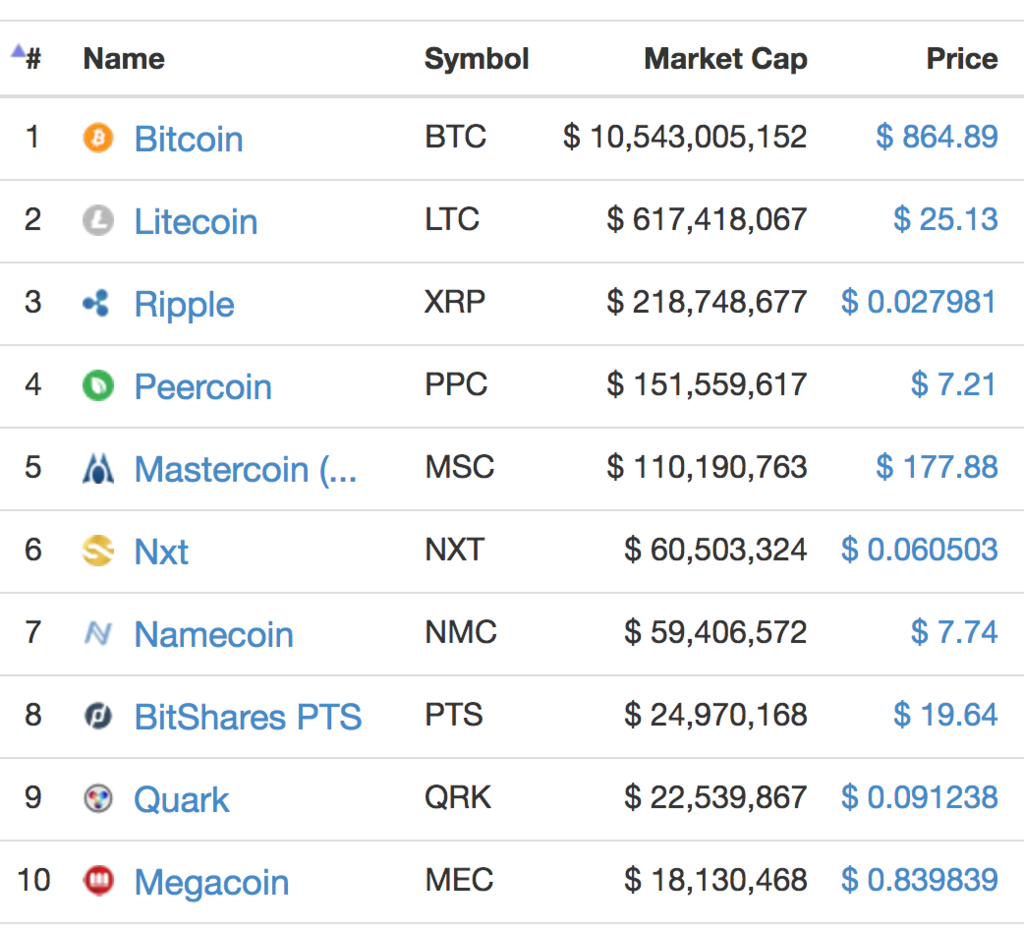Image resolution: width=1024 pixels, height=932 pixels.
Task: Click the Namecoin N icon
Action: point(98,633)
